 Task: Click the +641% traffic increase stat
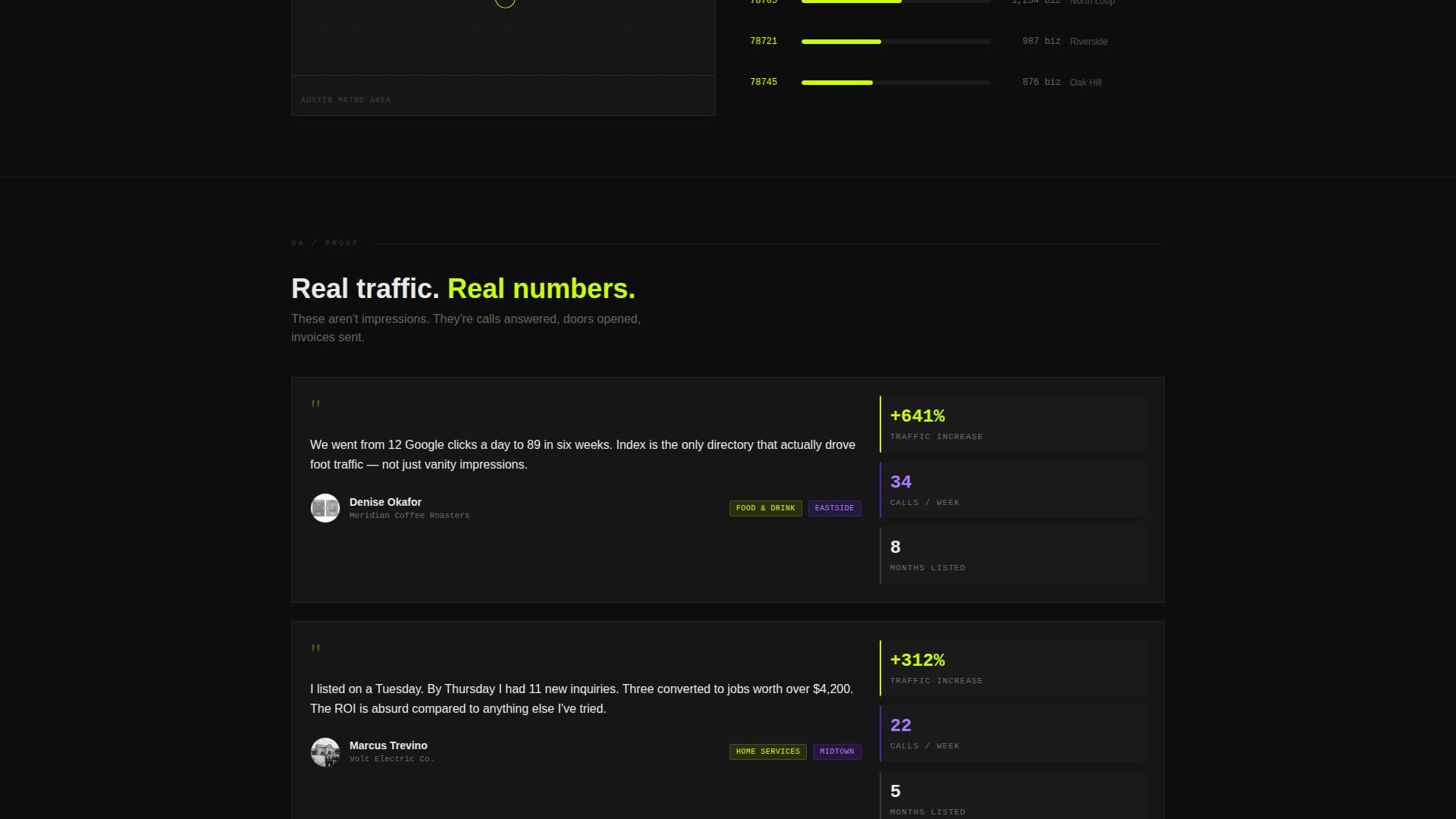1012,424
